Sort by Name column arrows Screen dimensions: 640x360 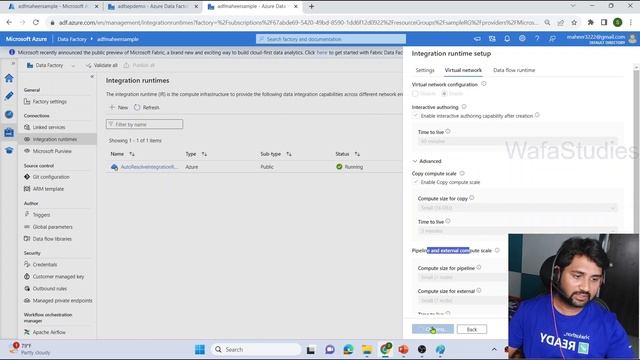(x=132, y=154)
